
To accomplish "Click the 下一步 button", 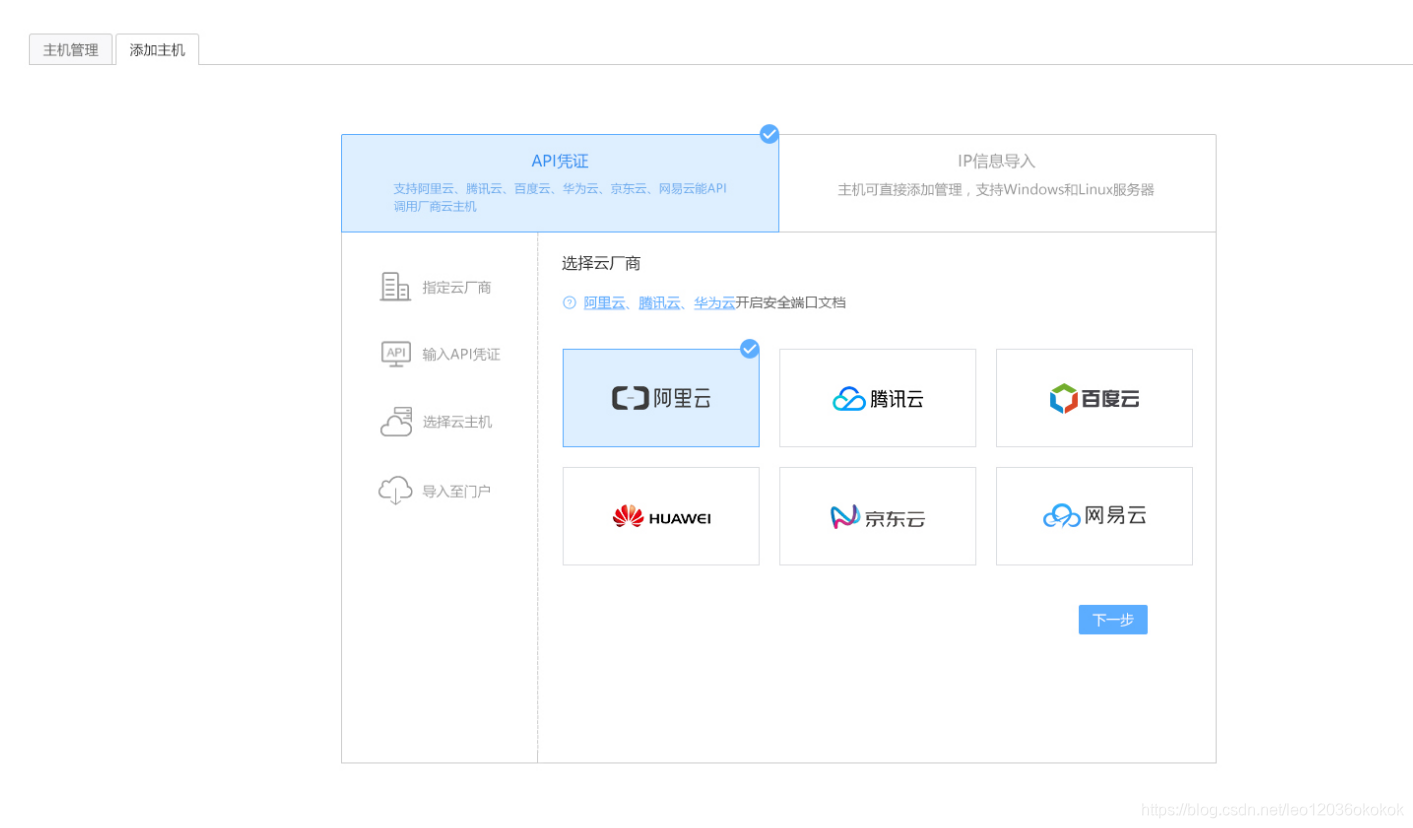I will [1113, 620].
